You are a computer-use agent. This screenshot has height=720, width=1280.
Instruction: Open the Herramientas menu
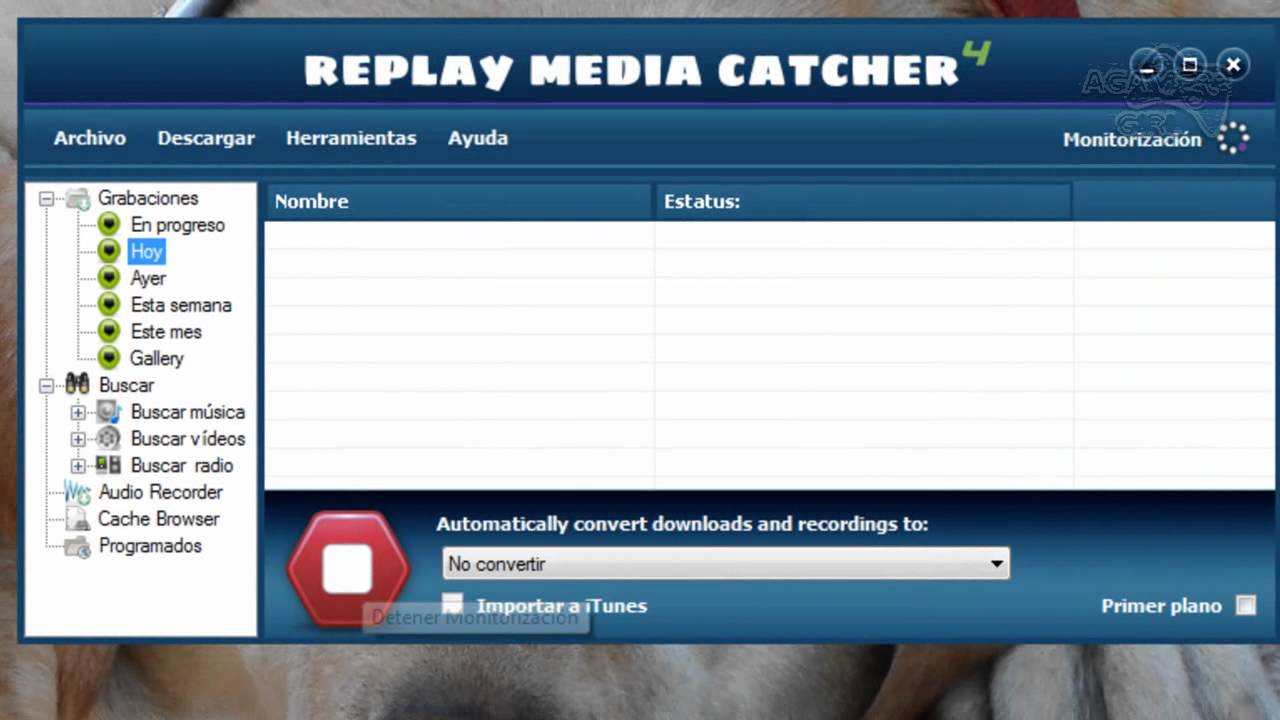pos(351,138)
